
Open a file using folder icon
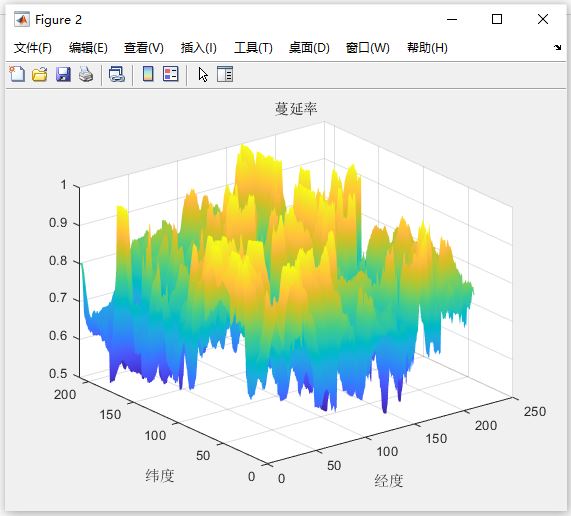click(40, 74)
